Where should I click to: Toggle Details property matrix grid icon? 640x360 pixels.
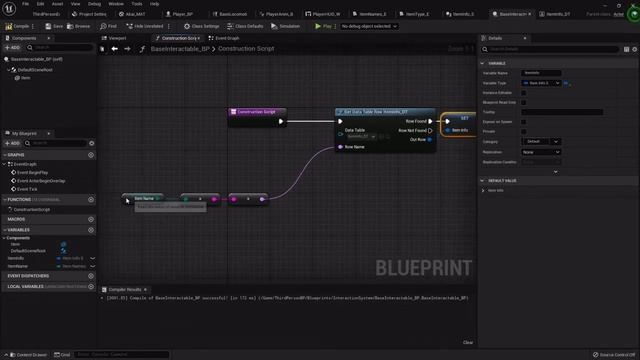coord(627,49)
